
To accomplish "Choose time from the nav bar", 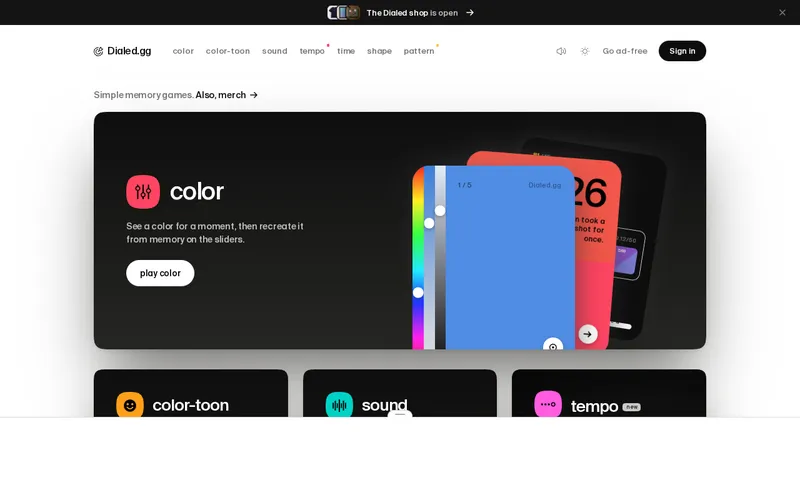I will point(346,51).
